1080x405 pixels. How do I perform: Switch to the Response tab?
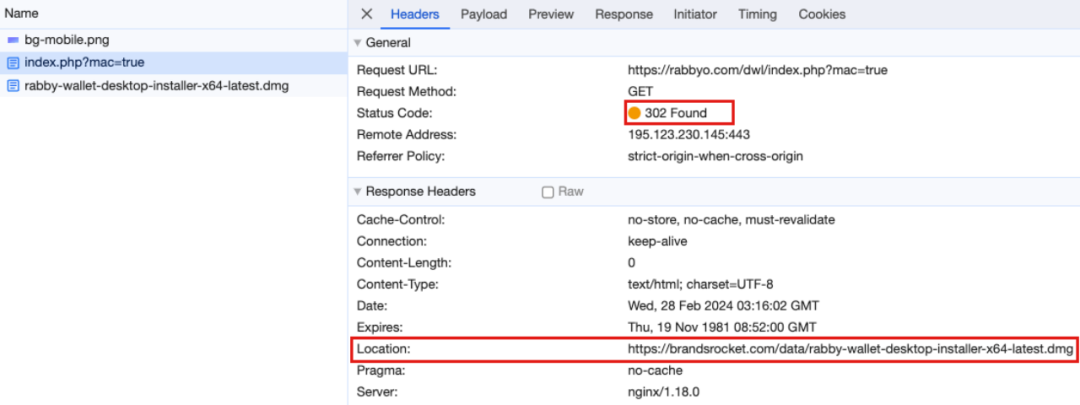pos(623,14)
